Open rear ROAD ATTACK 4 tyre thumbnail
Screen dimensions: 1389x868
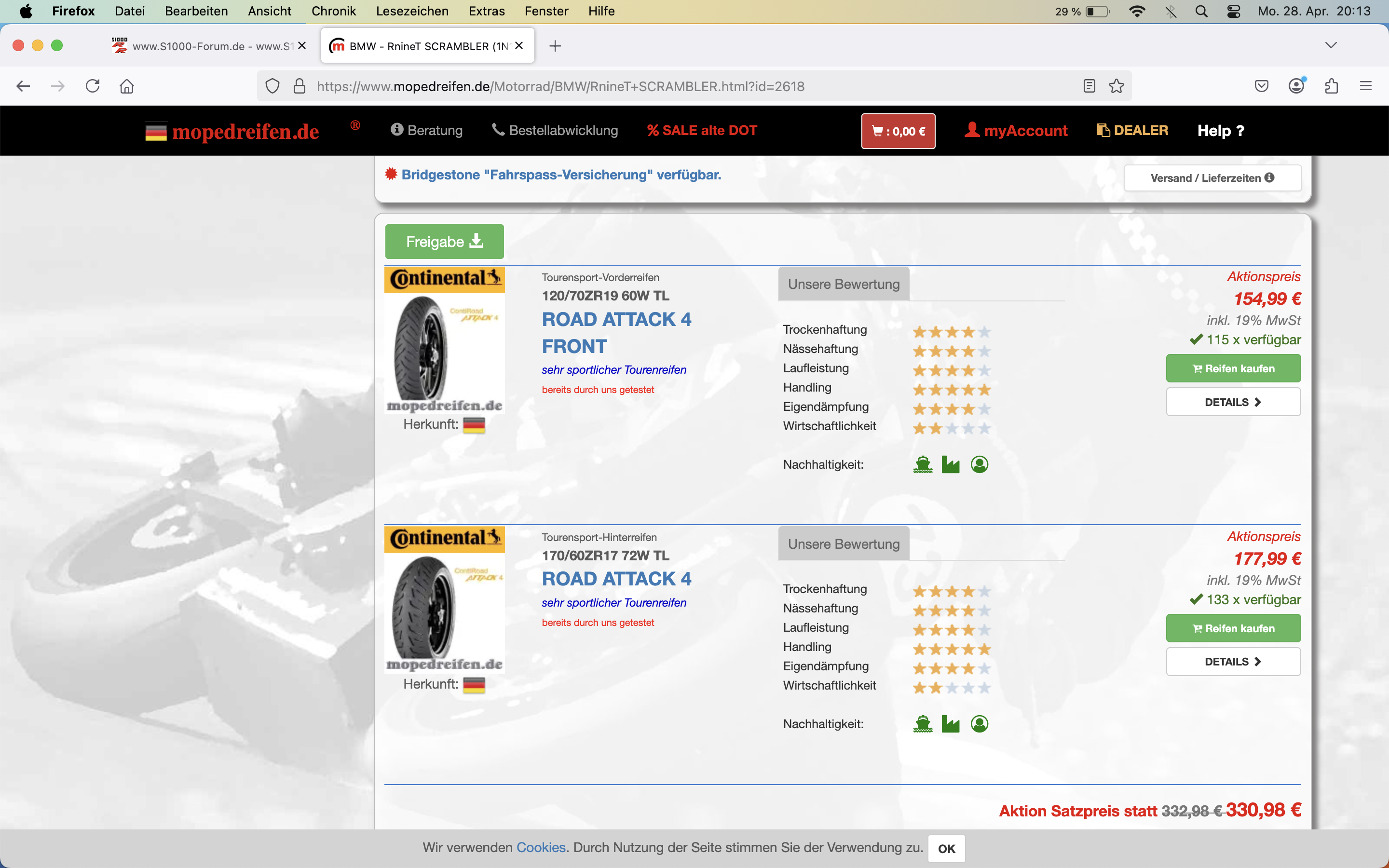click(x=444, y=599)
